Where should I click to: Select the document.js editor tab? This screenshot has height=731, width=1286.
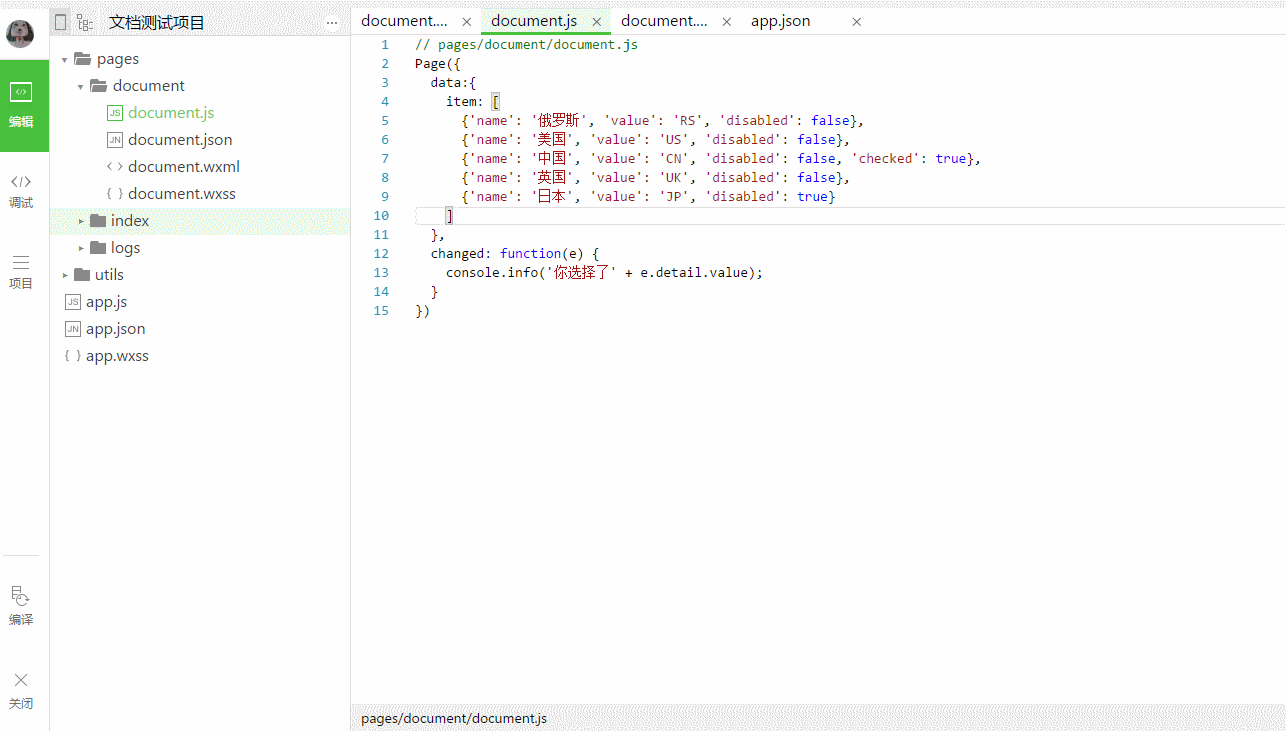tap(533, 21)
